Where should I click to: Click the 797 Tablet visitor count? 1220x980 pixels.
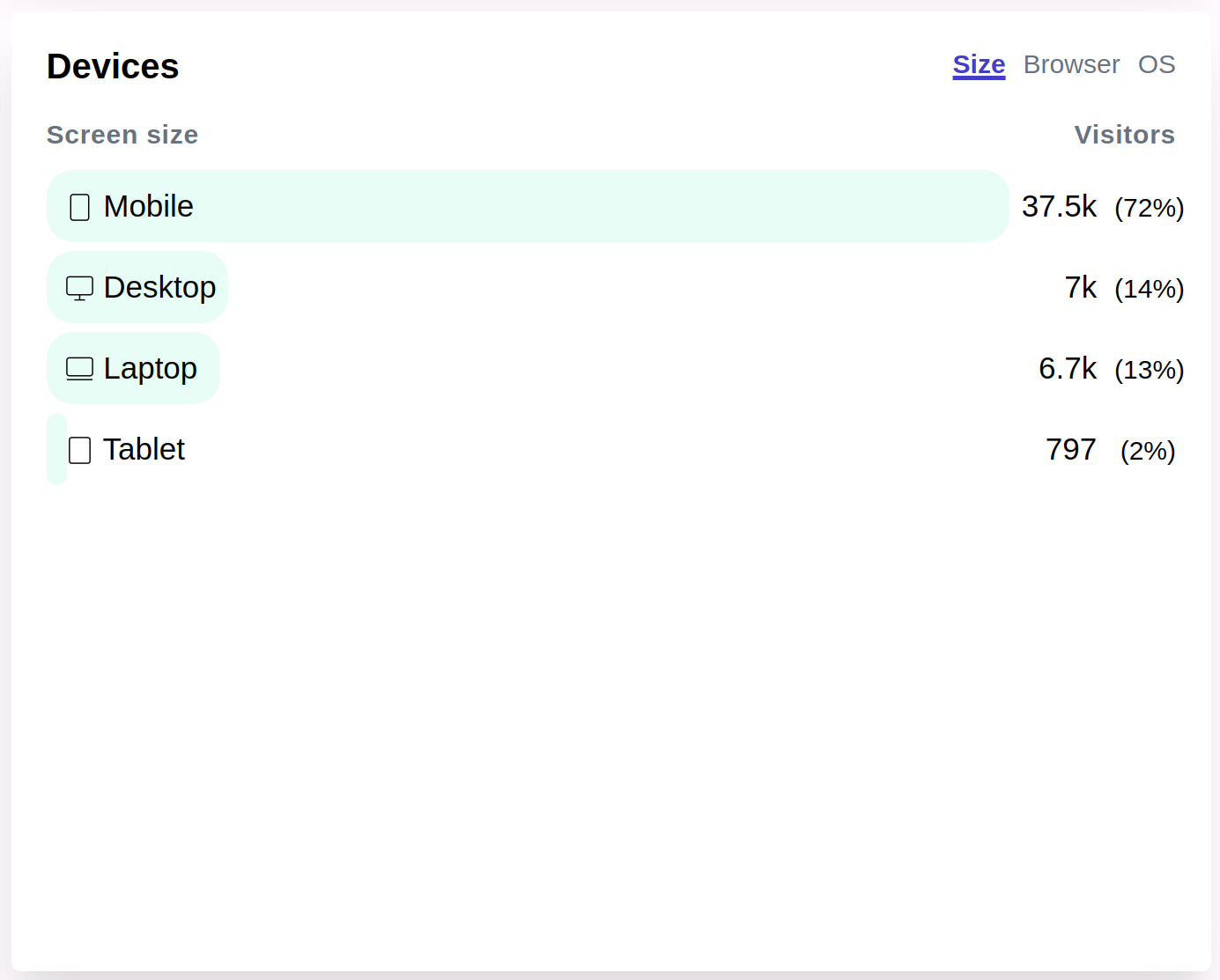click(1070, 449)
